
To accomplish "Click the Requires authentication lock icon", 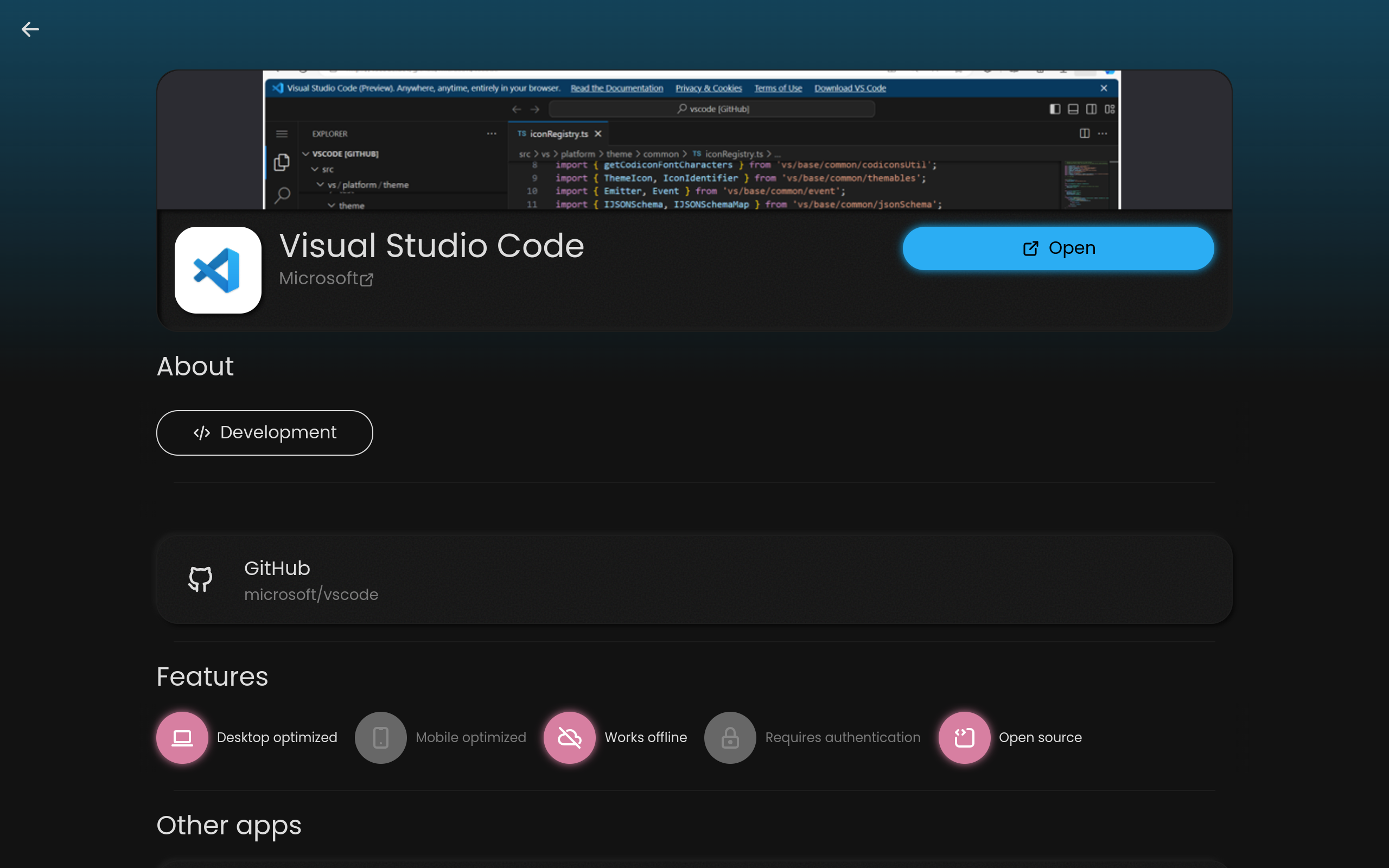I will click(730, 738).
